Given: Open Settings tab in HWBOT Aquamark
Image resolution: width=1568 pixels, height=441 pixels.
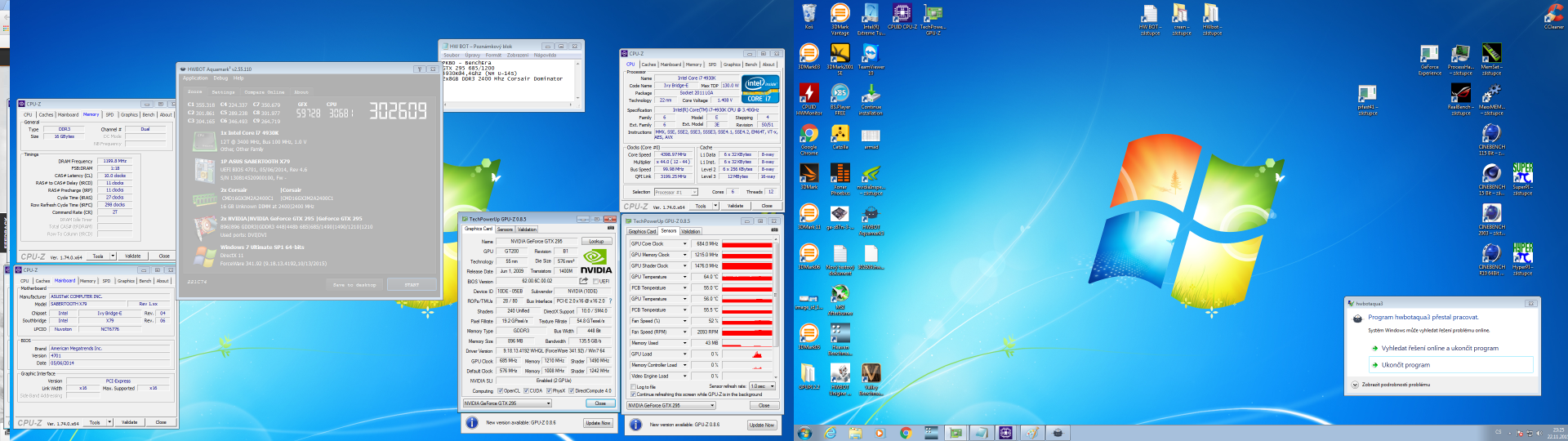Looking at the screenshot, I should (223, 92).
